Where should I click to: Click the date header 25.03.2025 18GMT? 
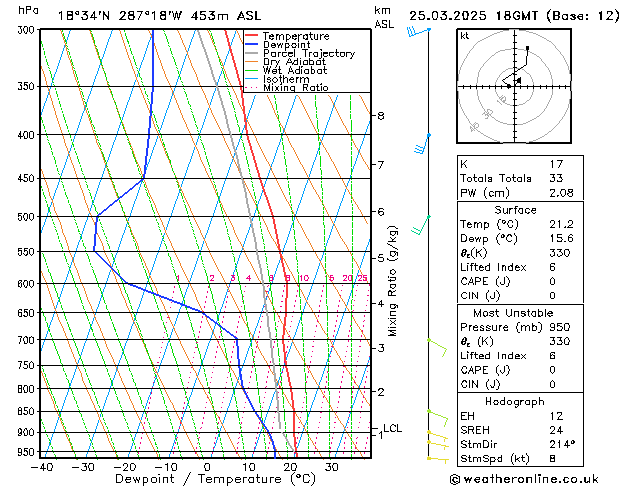[473, 16]
